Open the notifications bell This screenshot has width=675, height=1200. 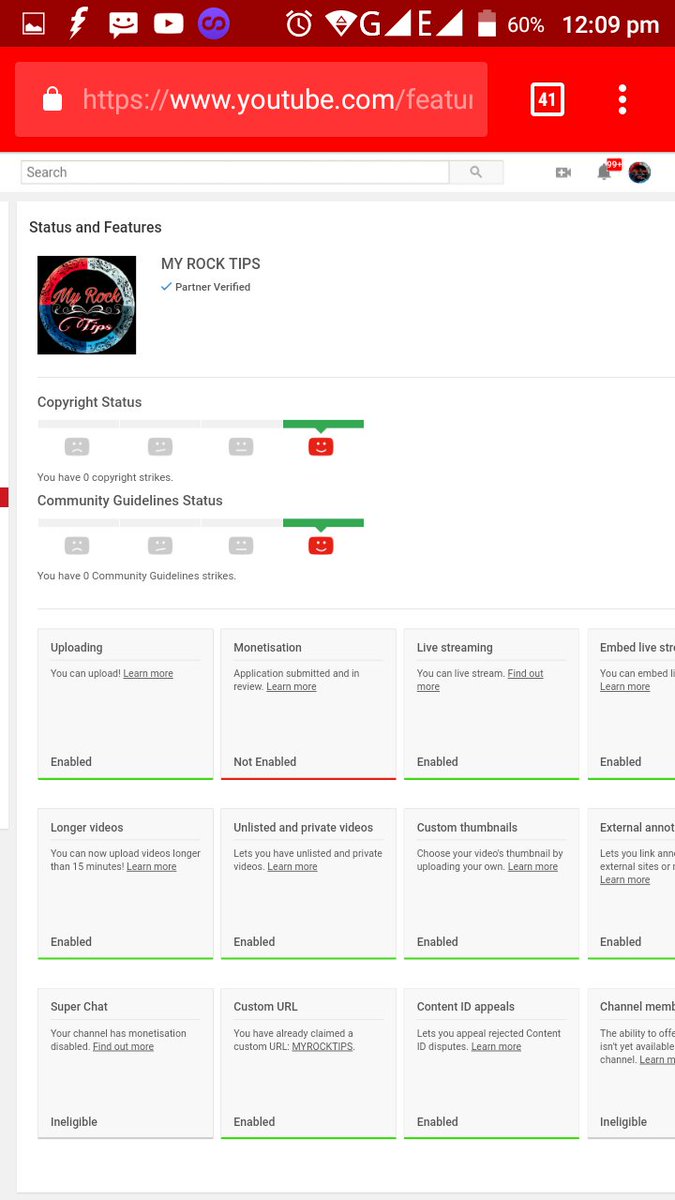tap(604, 172)
